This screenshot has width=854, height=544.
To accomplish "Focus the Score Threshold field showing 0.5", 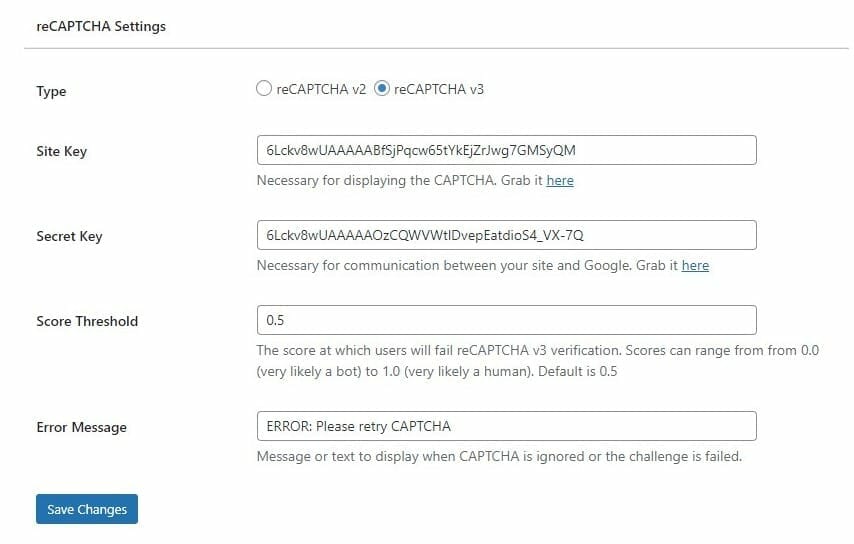I will click(507, 320).
